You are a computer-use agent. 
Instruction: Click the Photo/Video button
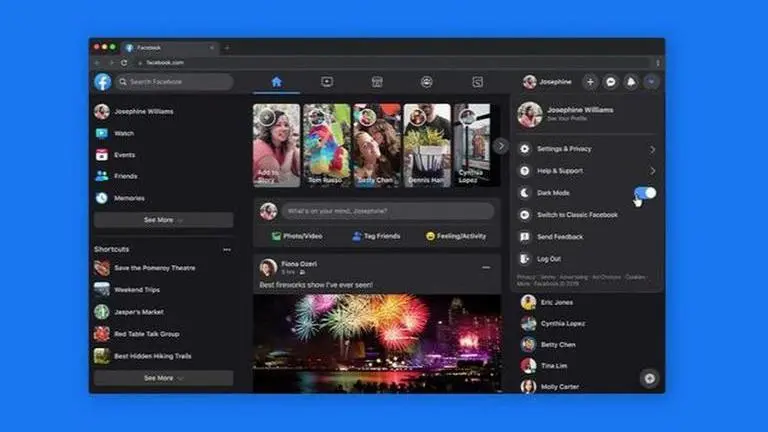click(296, 236)
